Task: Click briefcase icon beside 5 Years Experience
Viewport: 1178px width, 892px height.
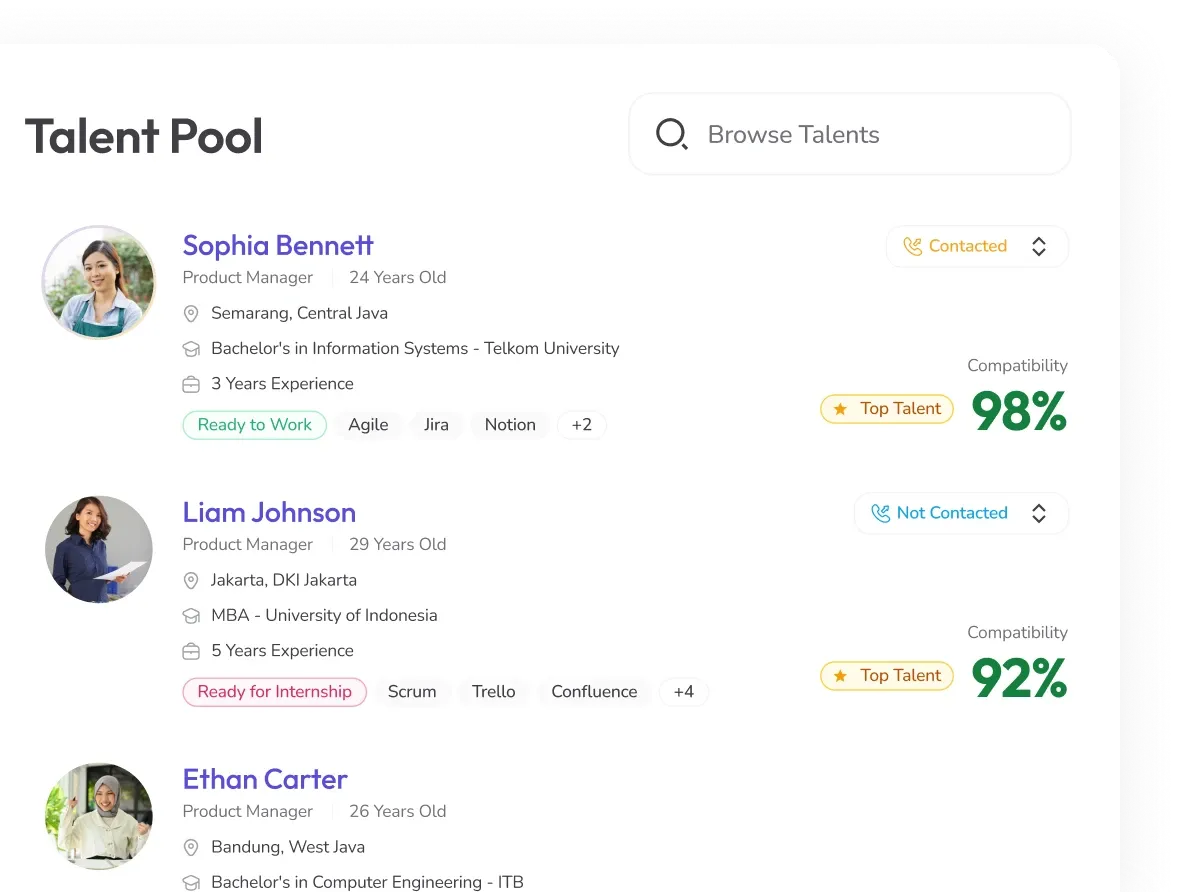Action: [192, 652]
